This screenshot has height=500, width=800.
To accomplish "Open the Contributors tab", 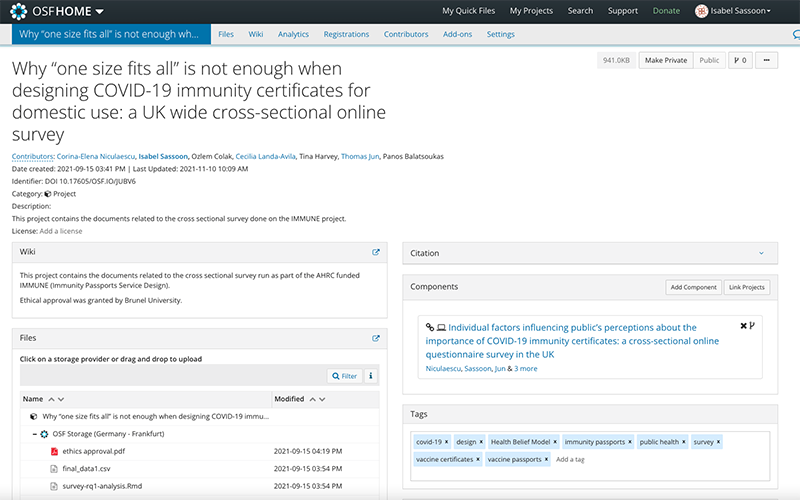I will coord(406,34).
